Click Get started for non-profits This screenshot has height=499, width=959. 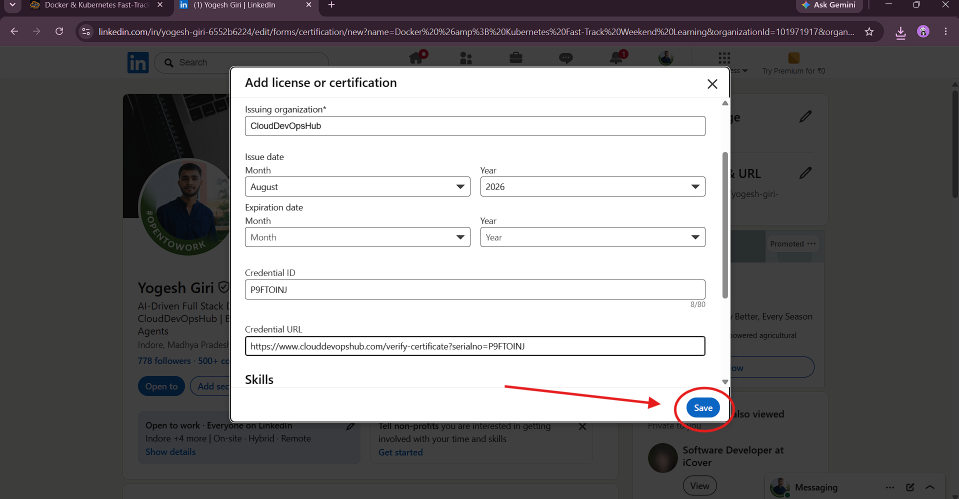[x=401, y=453]
